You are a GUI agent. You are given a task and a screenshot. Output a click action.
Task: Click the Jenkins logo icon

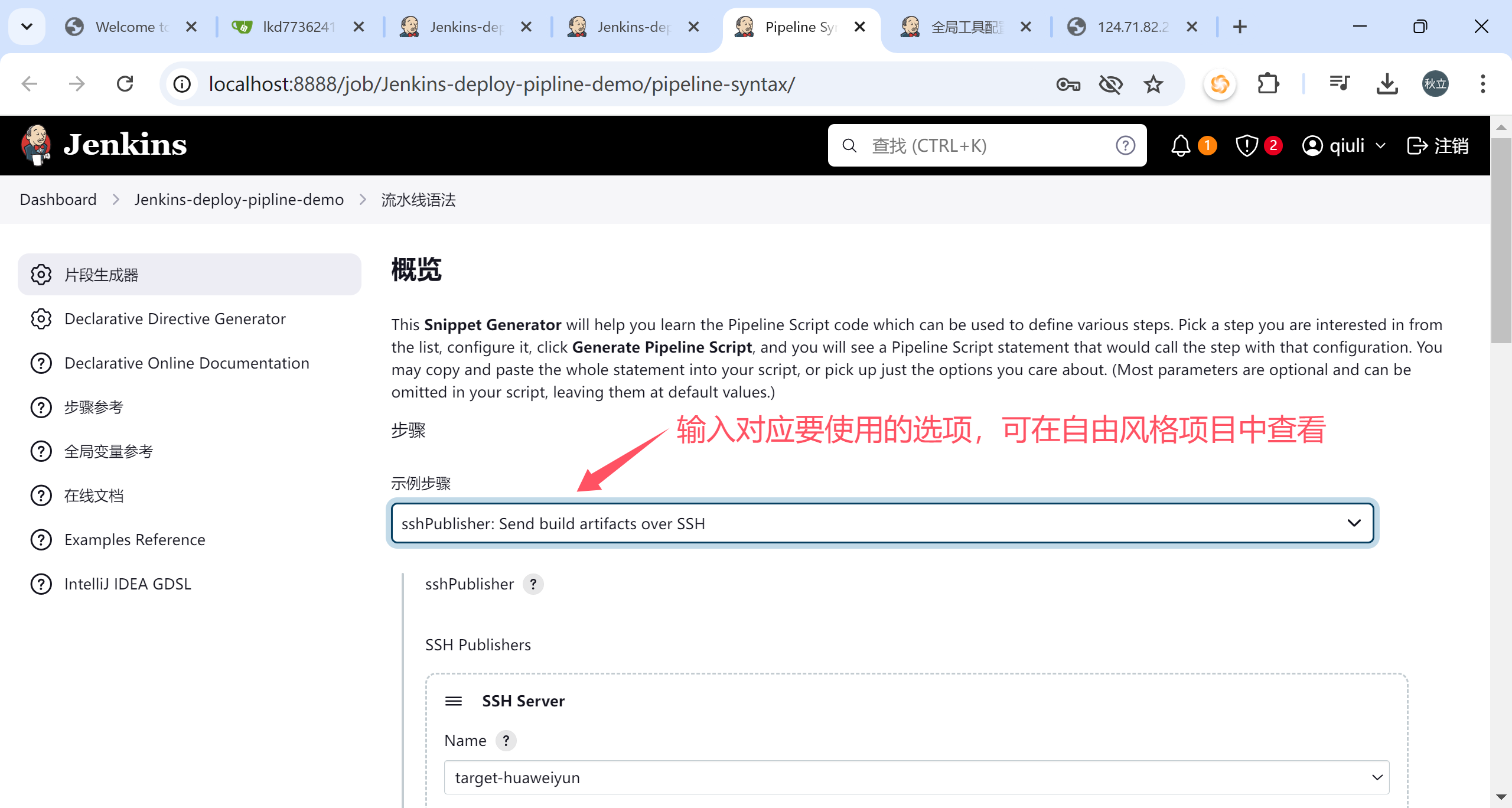(x=37, y=145)
